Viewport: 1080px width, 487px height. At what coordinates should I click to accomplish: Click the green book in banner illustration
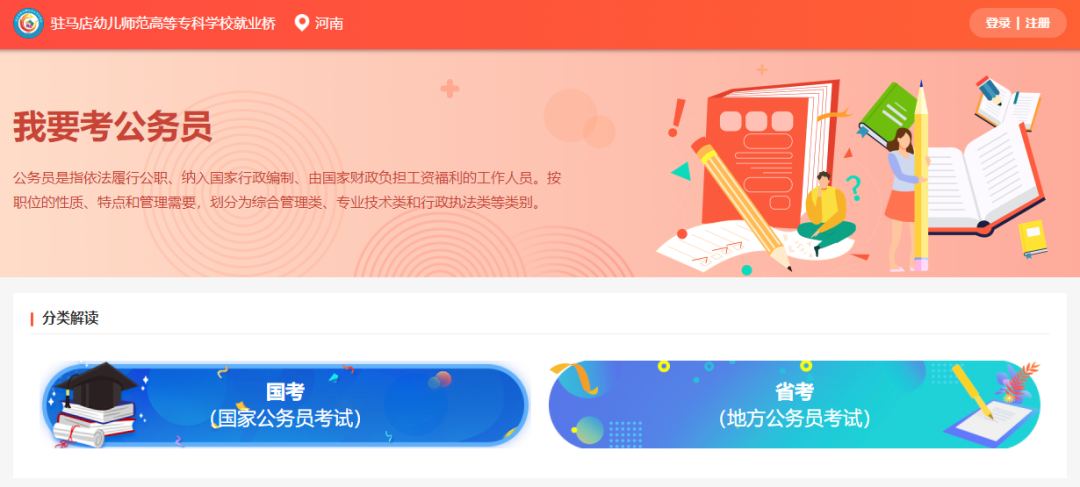click(889, 114)
